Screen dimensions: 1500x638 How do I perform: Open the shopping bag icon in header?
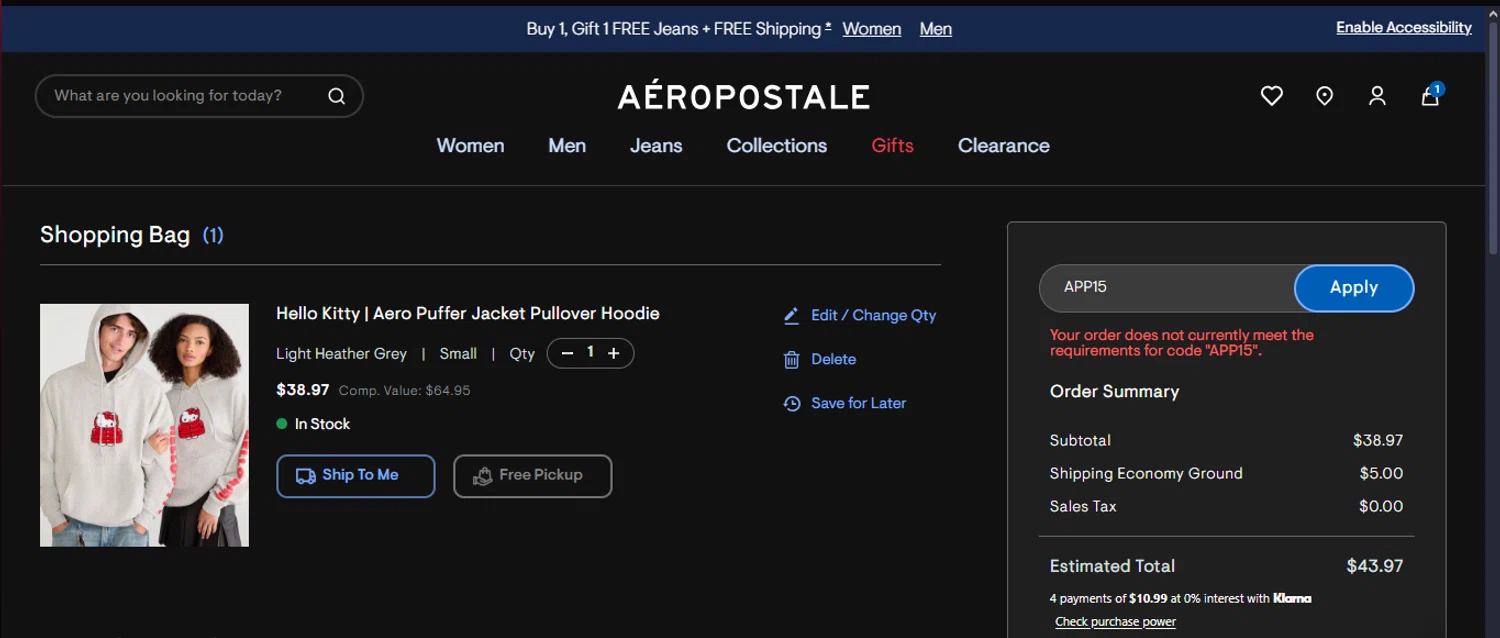pyautogui.click(x=1431, y=96)
